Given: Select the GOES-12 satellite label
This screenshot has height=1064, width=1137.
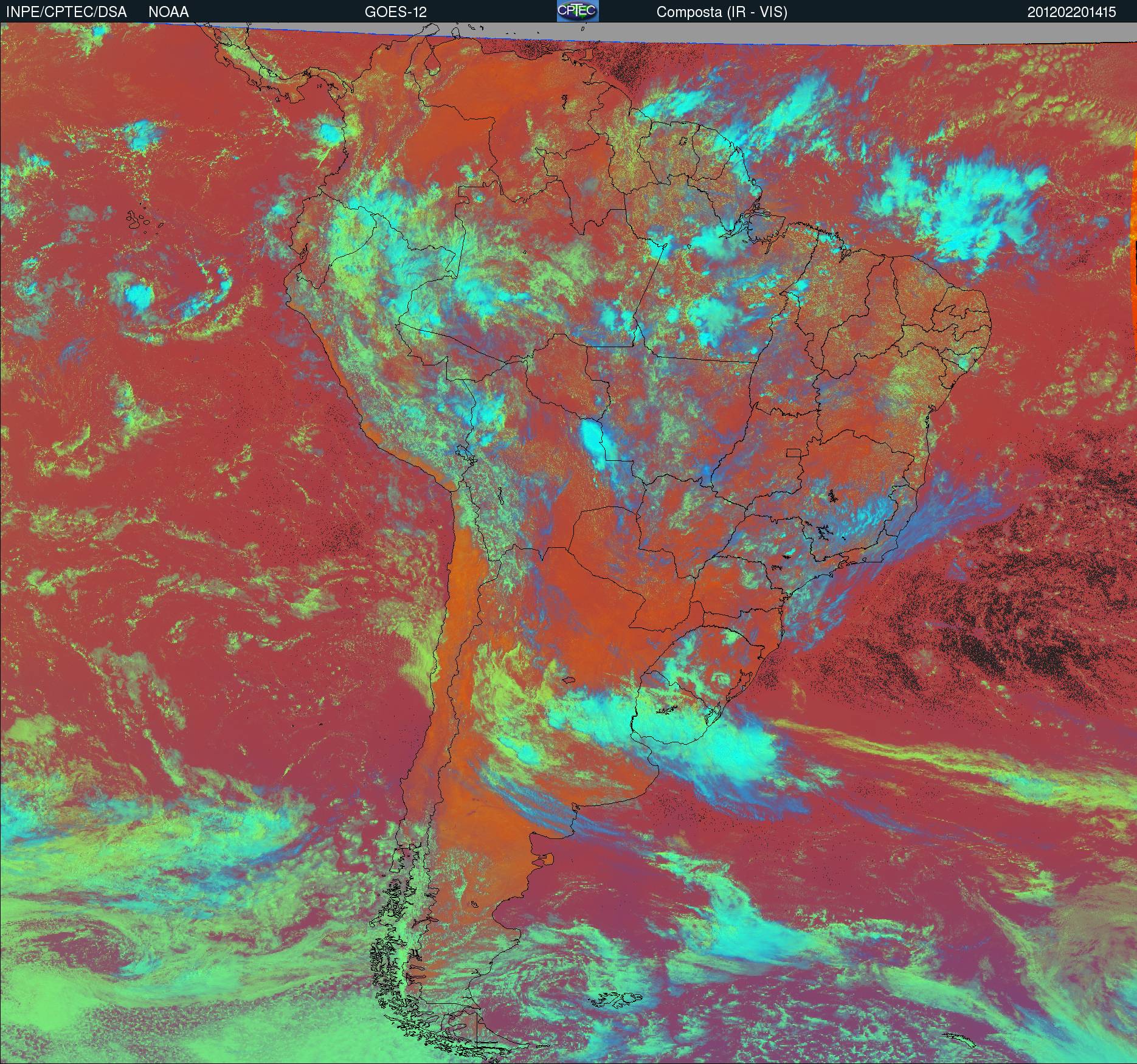Looking at the screenshot, I should [x=396, y=12].
